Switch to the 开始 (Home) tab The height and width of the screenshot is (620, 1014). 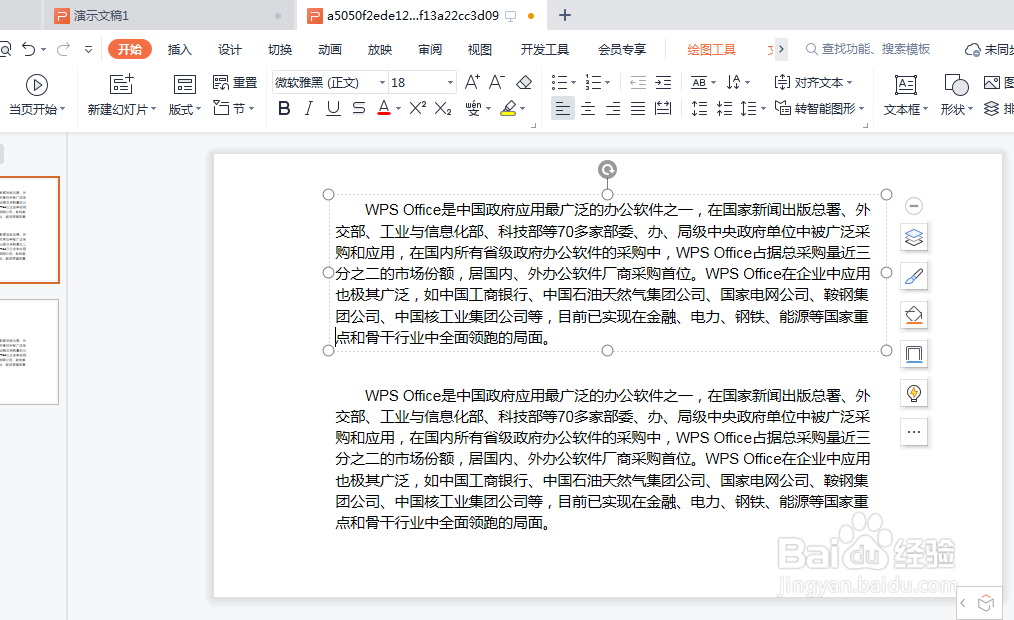tap(129, 49)
